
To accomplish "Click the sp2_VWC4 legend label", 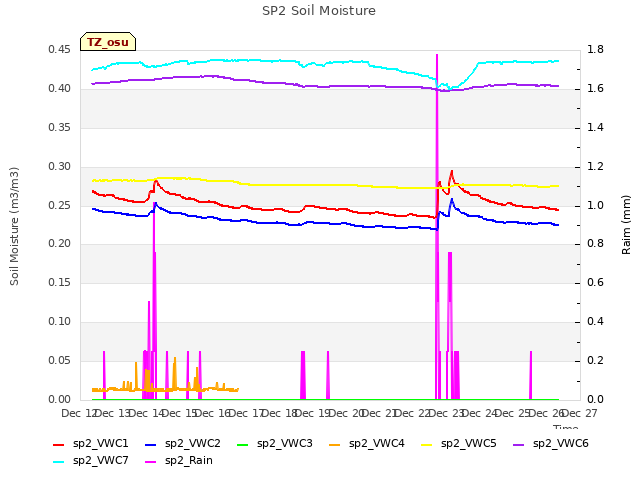I will click(x=376, y=443).
